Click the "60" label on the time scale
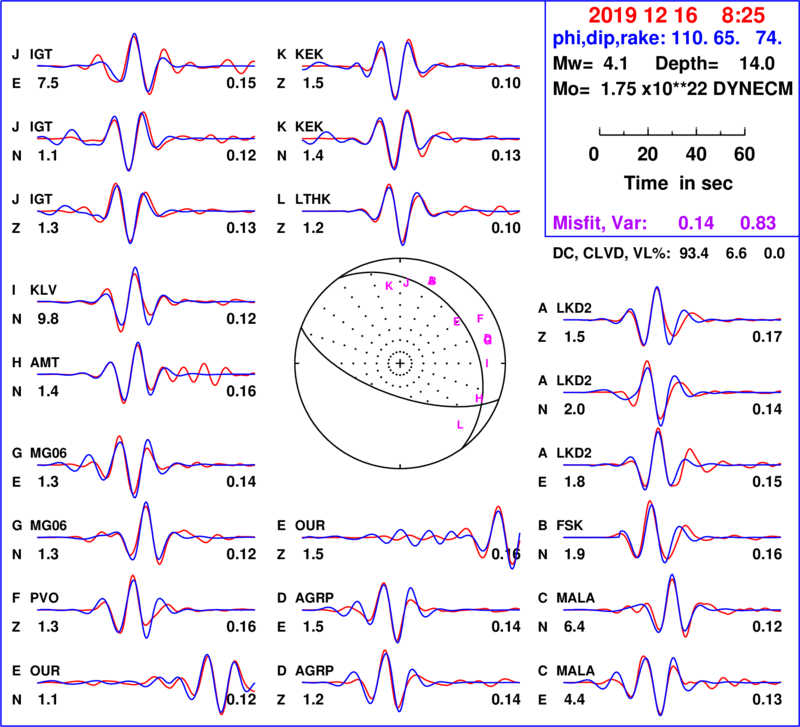This screenshot has width=800, height=727. tap(744, 154)
